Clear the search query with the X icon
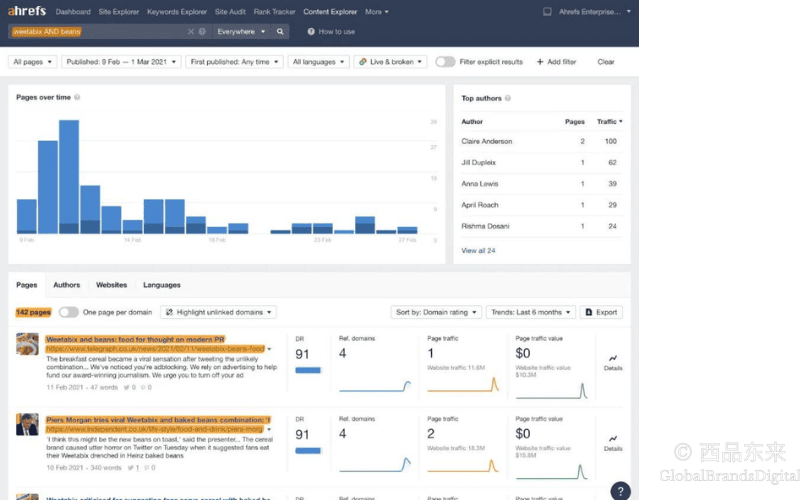 click(x=191, y=32)
